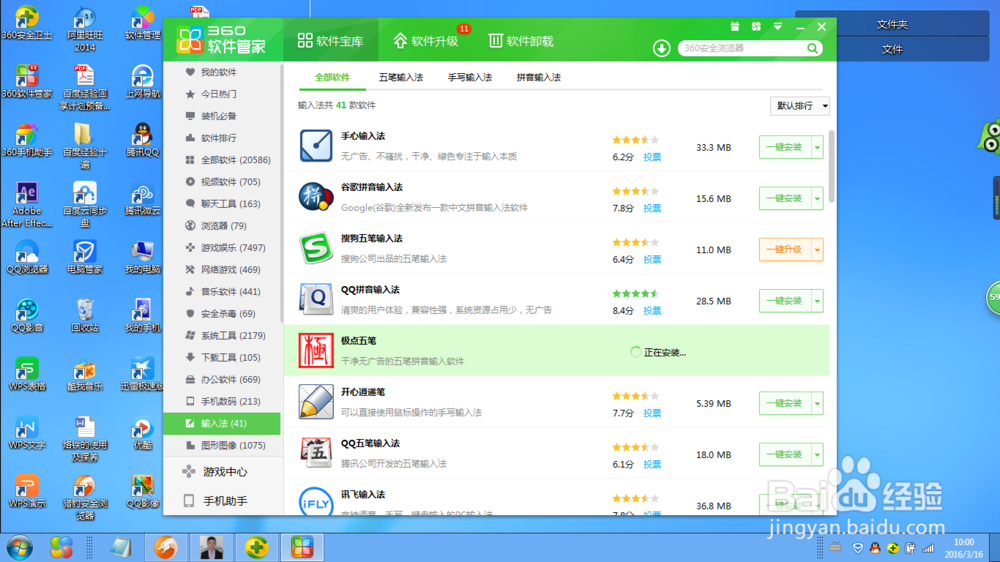
Task: Click the QQ penguin tray icon
Action: coord(875,548)
